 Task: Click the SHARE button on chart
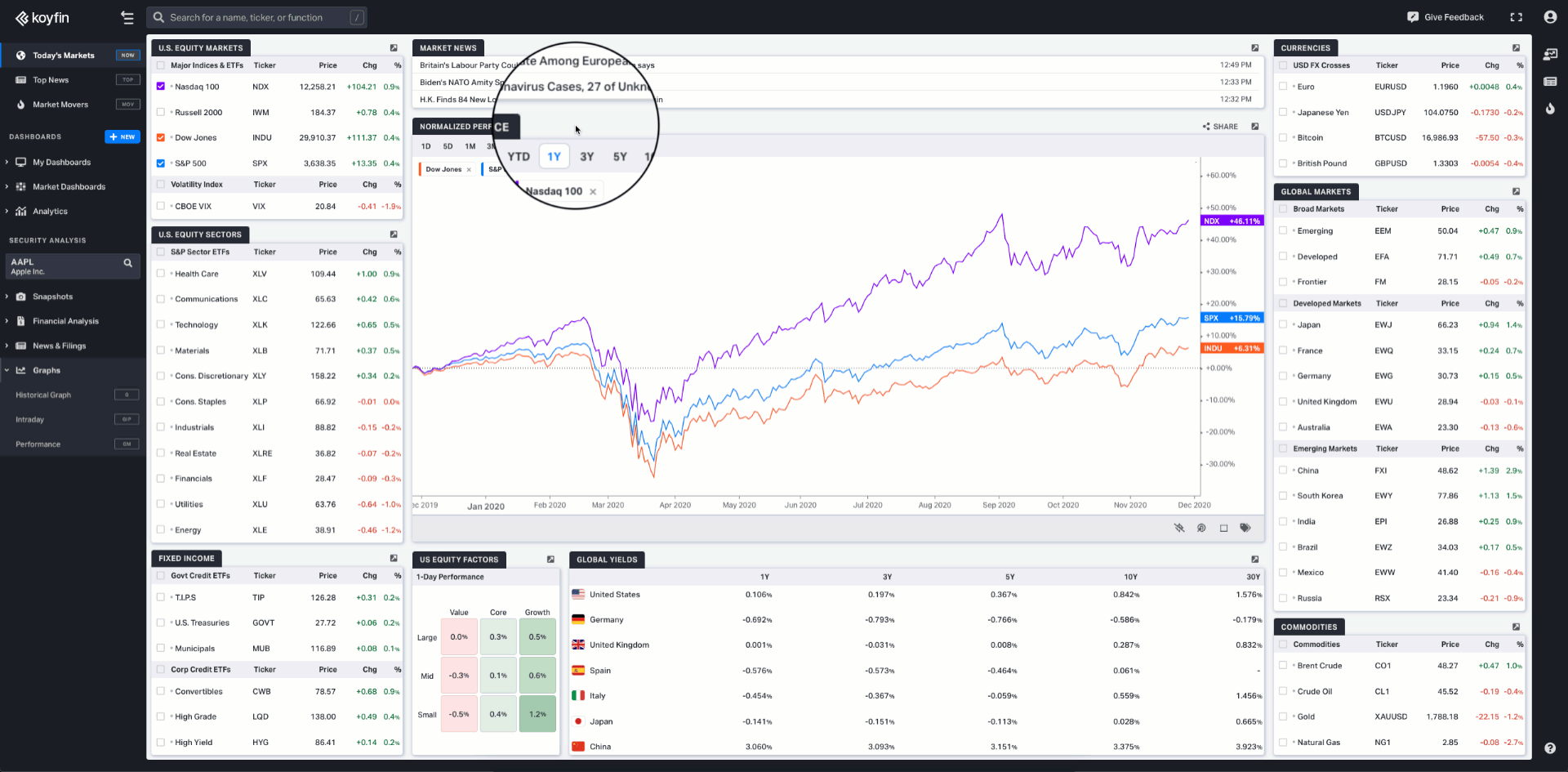click(1220, 127)
